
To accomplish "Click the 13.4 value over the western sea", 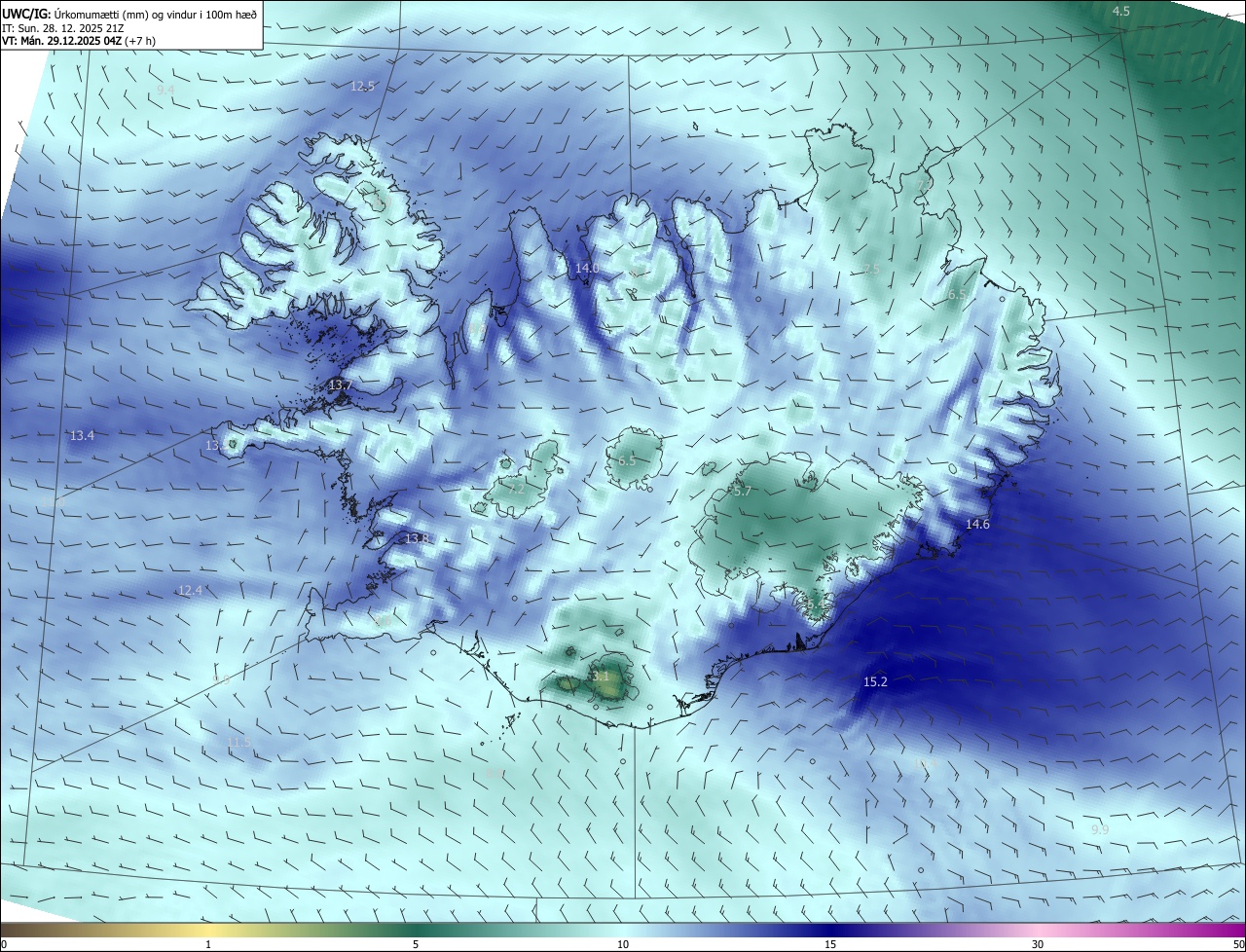I will click(x=83, y=435).
